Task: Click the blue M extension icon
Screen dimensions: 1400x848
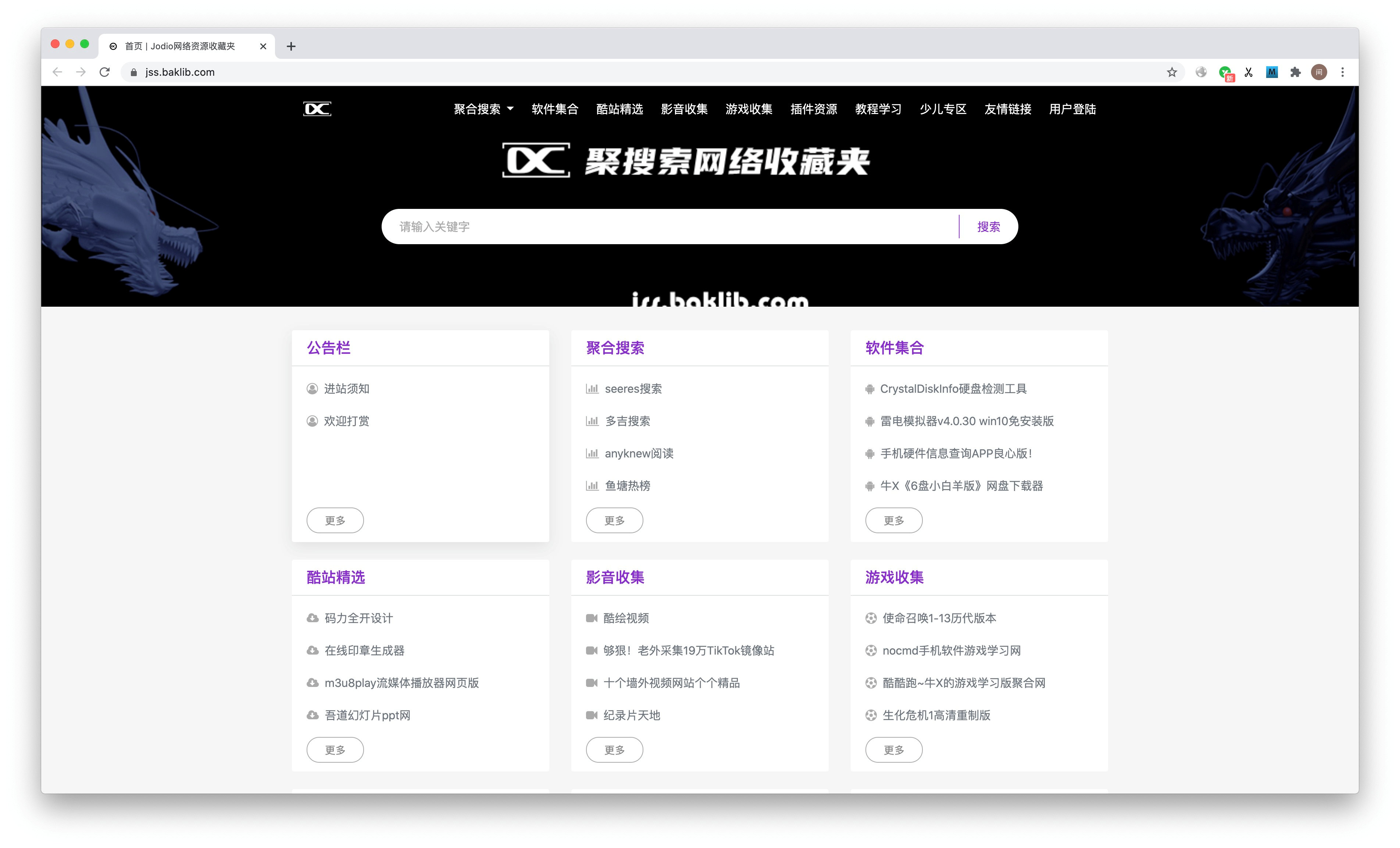Action: tap(1272, 72)
